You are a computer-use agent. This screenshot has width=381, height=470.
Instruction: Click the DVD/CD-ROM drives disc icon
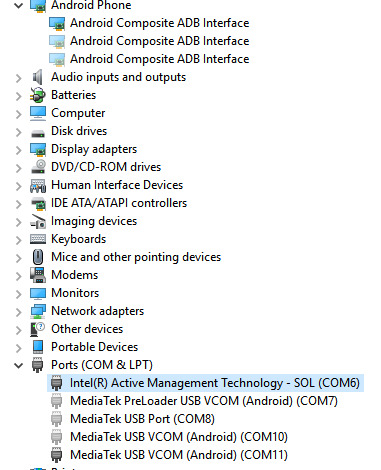pyautogui.click(x=38, y=167)
